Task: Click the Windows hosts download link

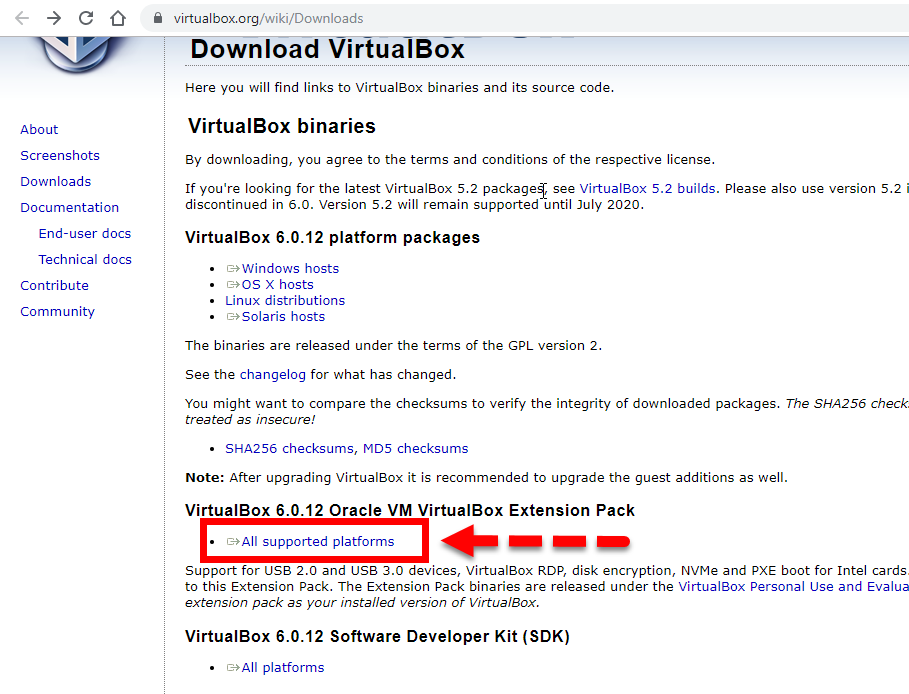Action: click(x=290, y=268)
